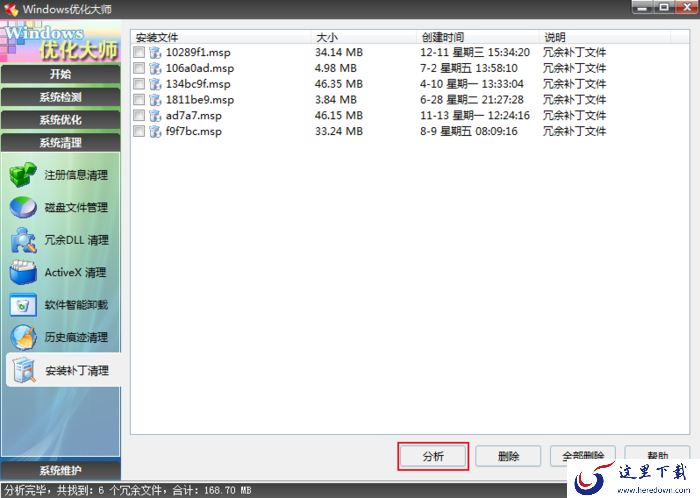Select 安装补丁清理 patch cleanup icon
Viewport: 700px width, 498px height.
[24, 370]
